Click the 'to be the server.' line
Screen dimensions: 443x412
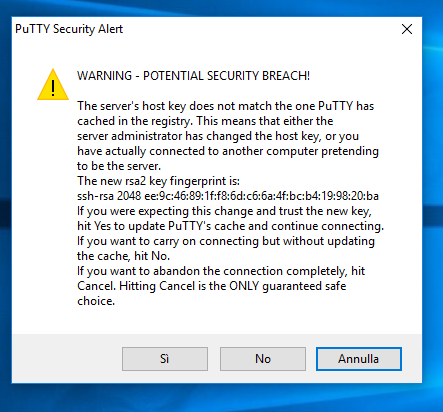[x=119, y=166]
